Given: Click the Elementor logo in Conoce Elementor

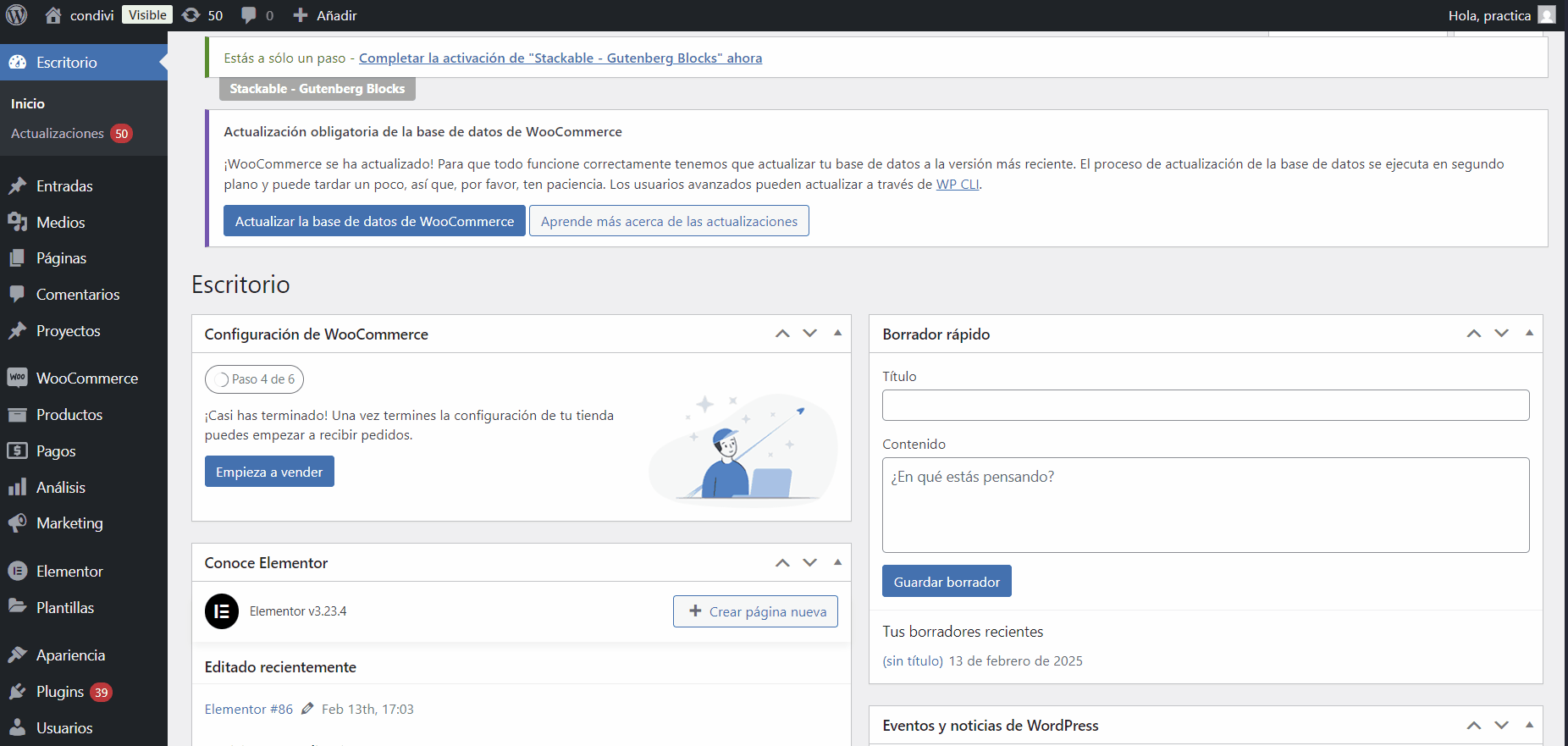Looking at the screenshot, I should 222,611.
